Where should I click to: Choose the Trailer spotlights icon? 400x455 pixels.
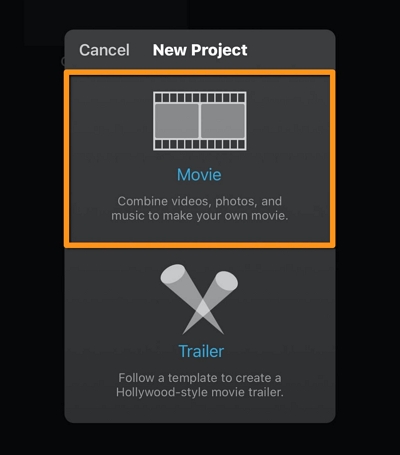click(x=199, y=299)
